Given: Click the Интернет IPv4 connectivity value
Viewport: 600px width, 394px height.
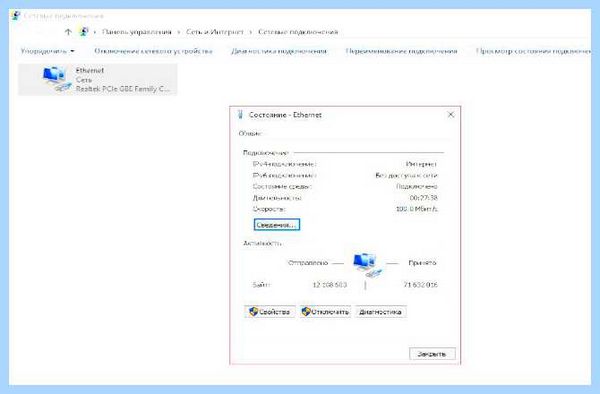Looking at the screenshot, I should (421, 164).
